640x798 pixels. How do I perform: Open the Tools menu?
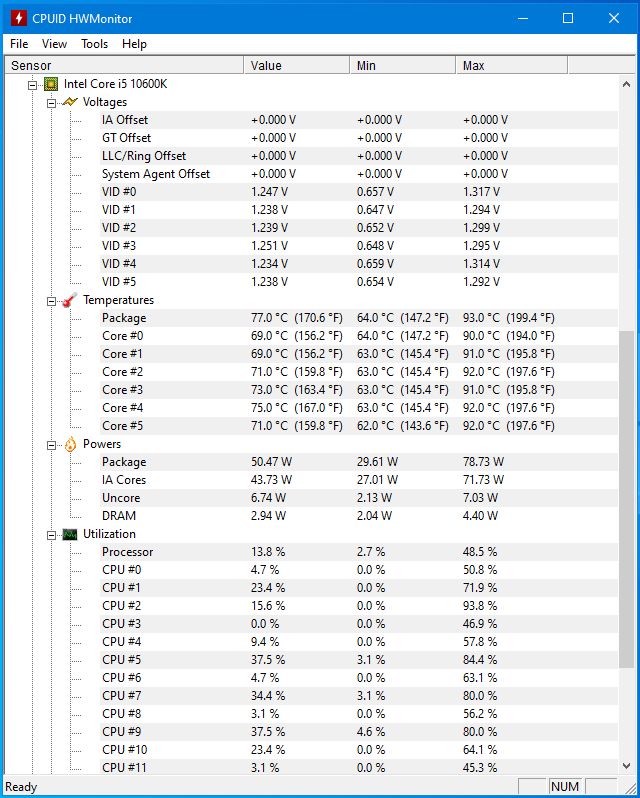[95, 44]
